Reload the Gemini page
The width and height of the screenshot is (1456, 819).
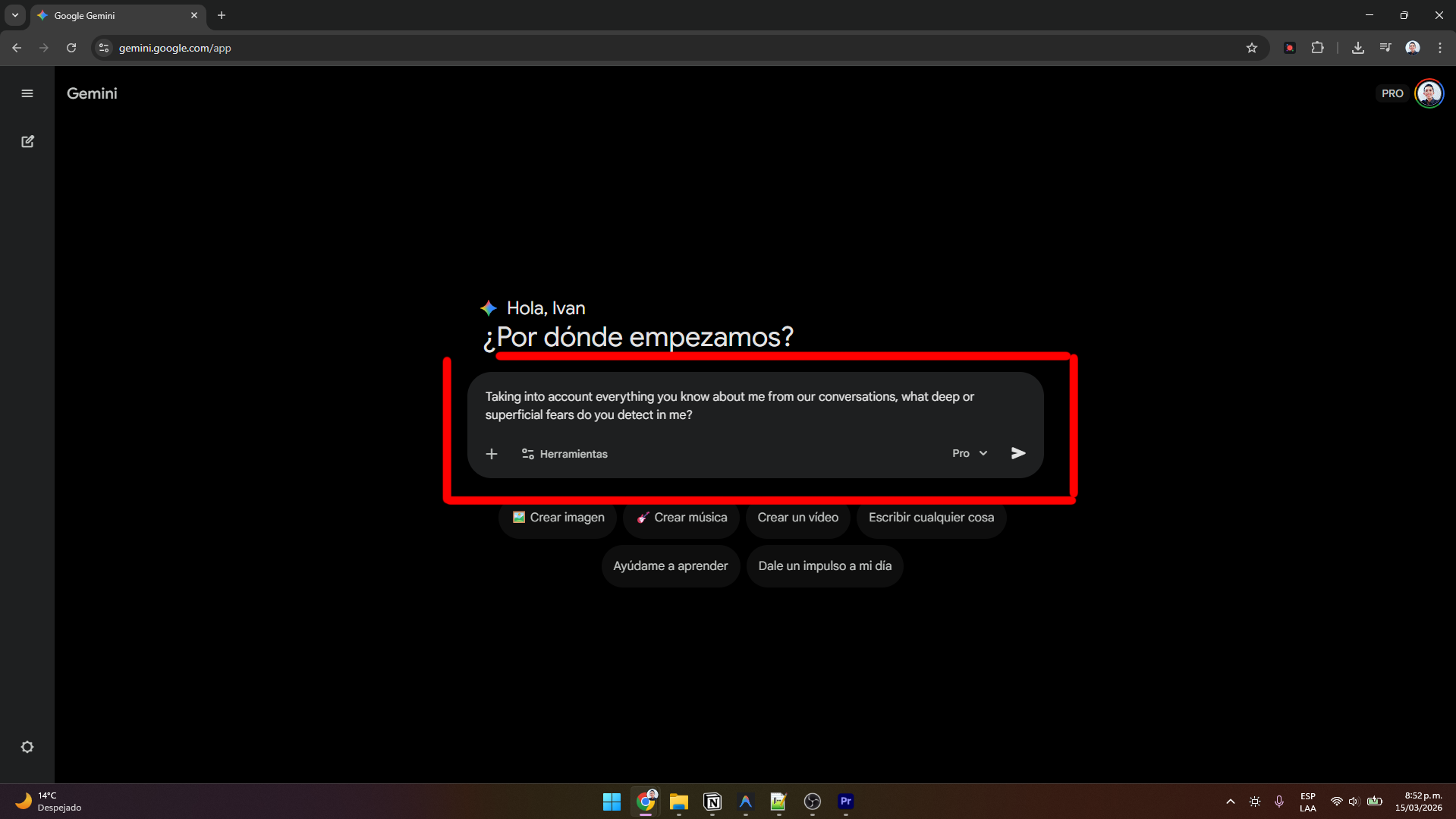pos(71,48)
